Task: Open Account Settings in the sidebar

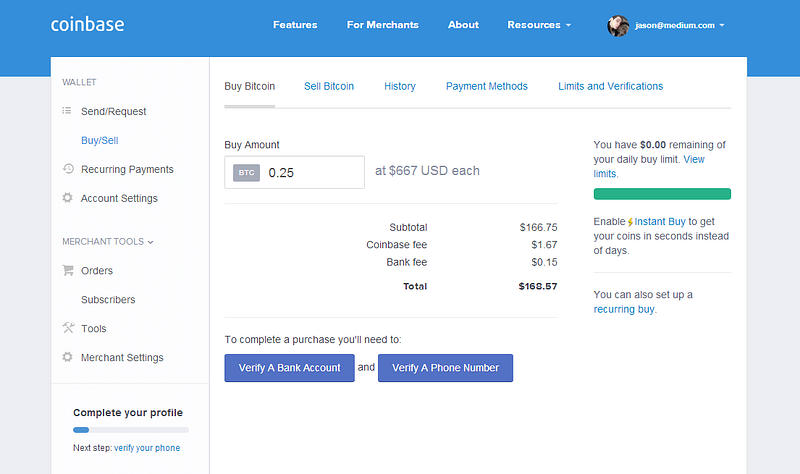Action: tap(119, 198)
